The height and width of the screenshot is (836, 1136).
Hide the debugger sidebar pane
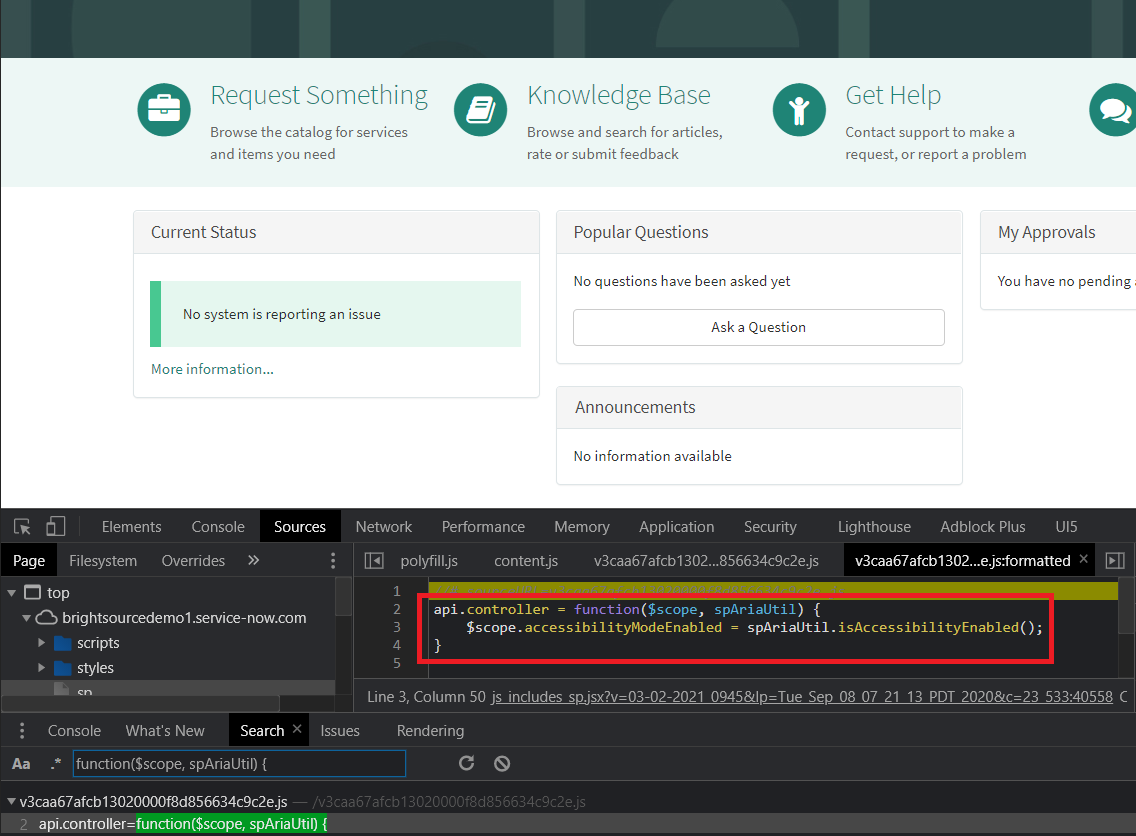point(1115,561)
